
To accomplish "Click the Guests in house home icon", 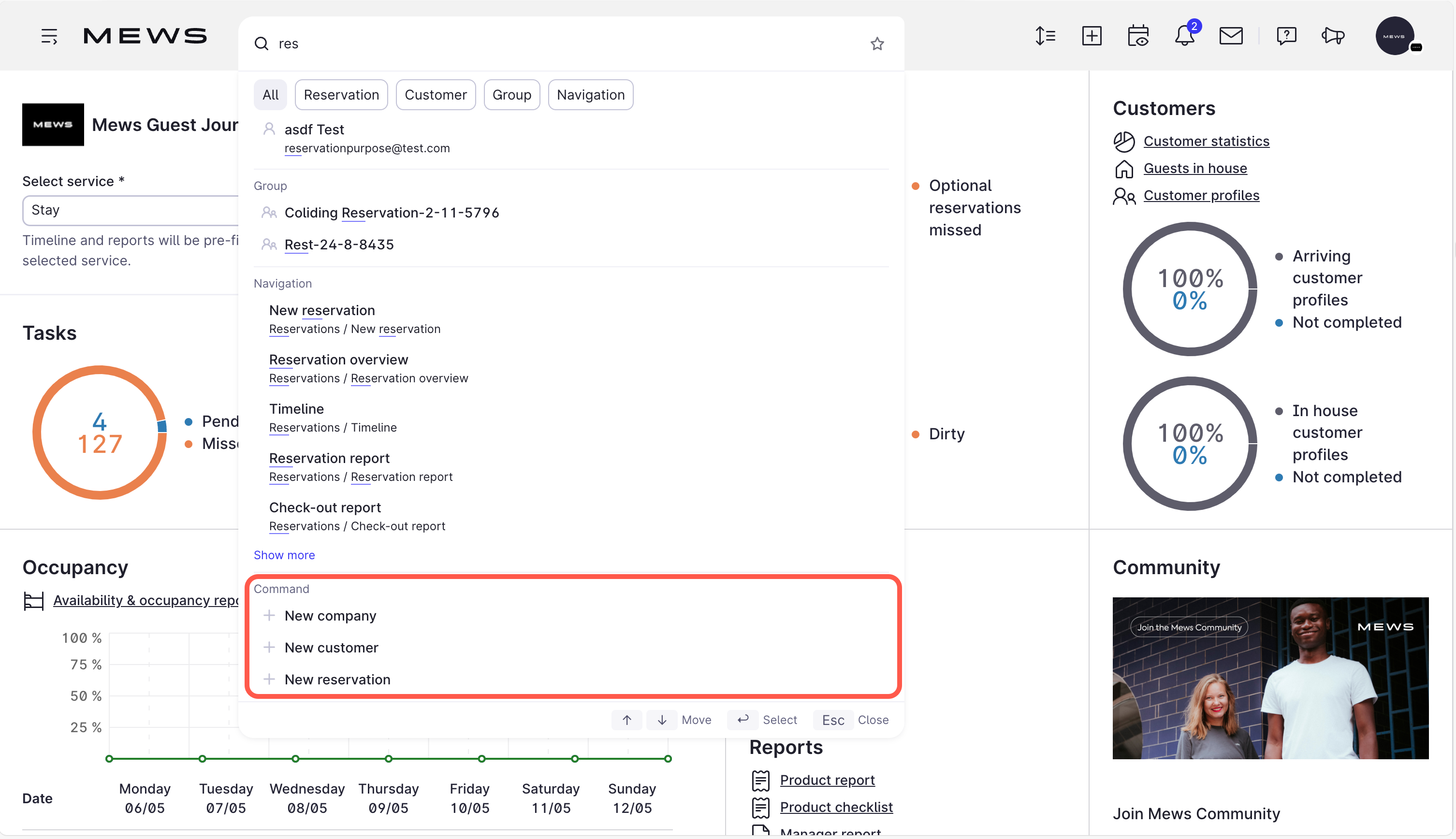I will (x=1123, y=169).
